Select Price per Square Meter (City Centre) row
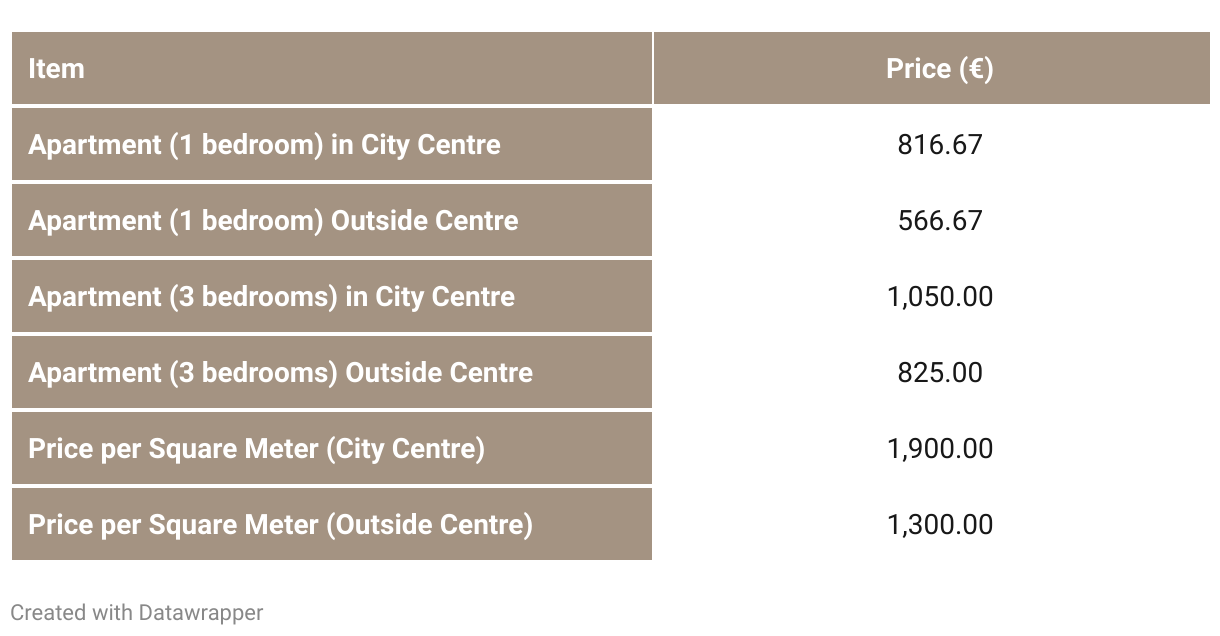1220x636 pixels. pyautogui.click(x=611, y=448)
